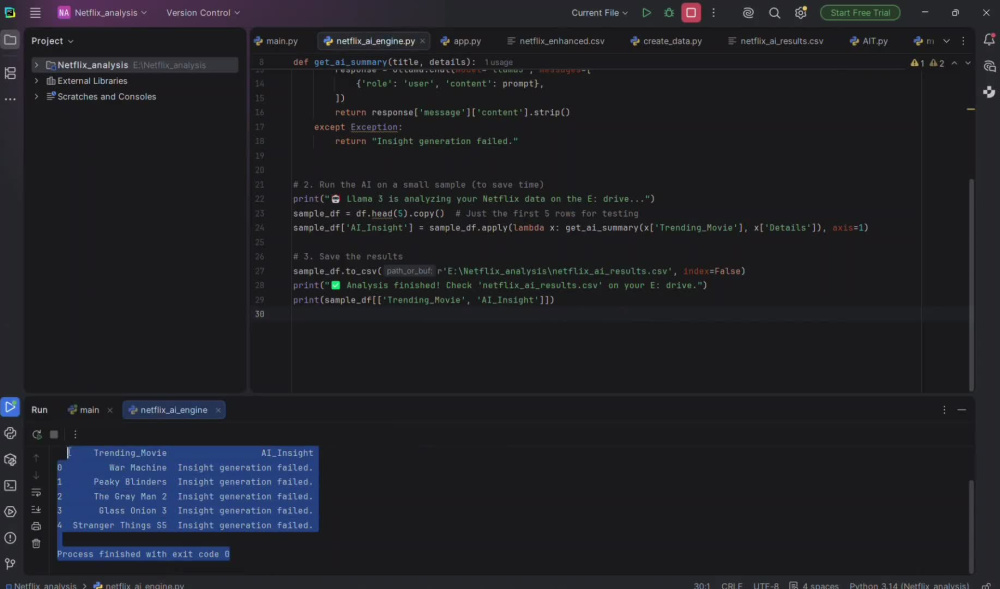Expand the Netflix_analysis folder tree node
1000x589 pixels.
coord(36,65)
